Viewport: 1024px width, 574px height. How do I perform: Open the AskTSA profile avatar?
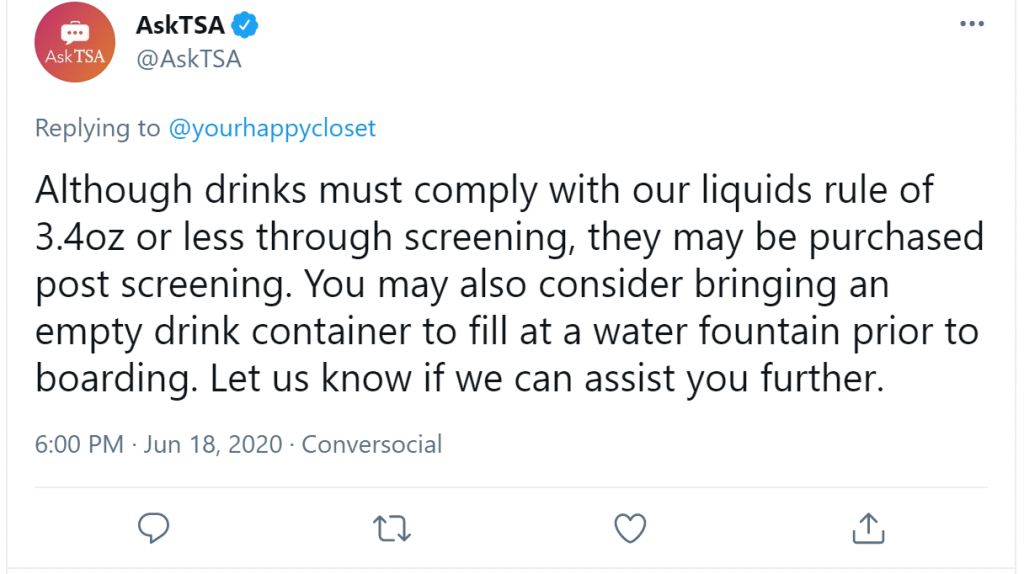75,42
